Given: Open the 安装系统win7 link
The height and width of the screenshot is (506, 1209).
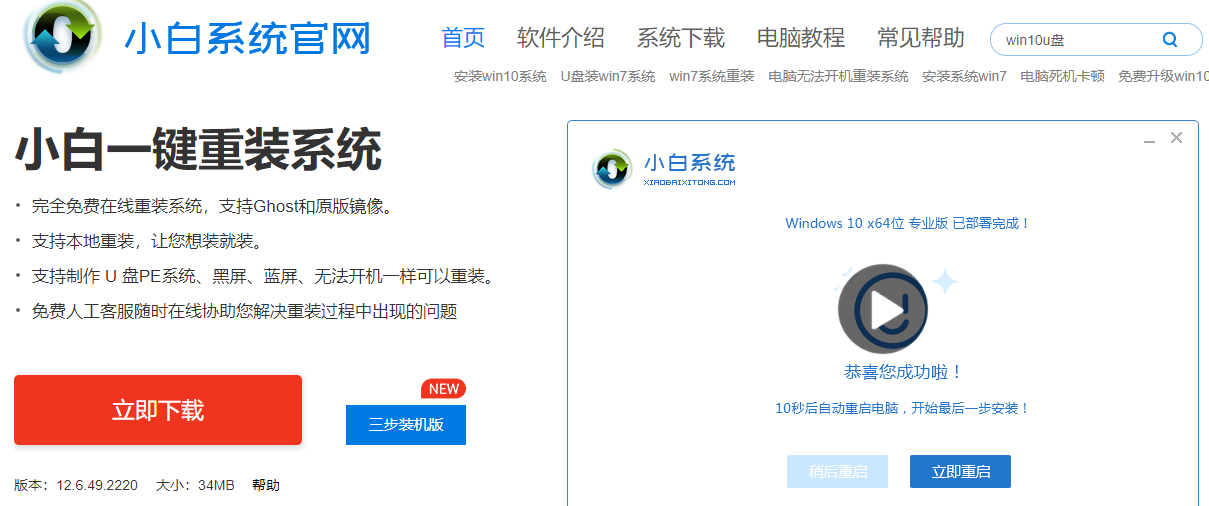Looking at the screenshot, I should click(x=964, y=76).
